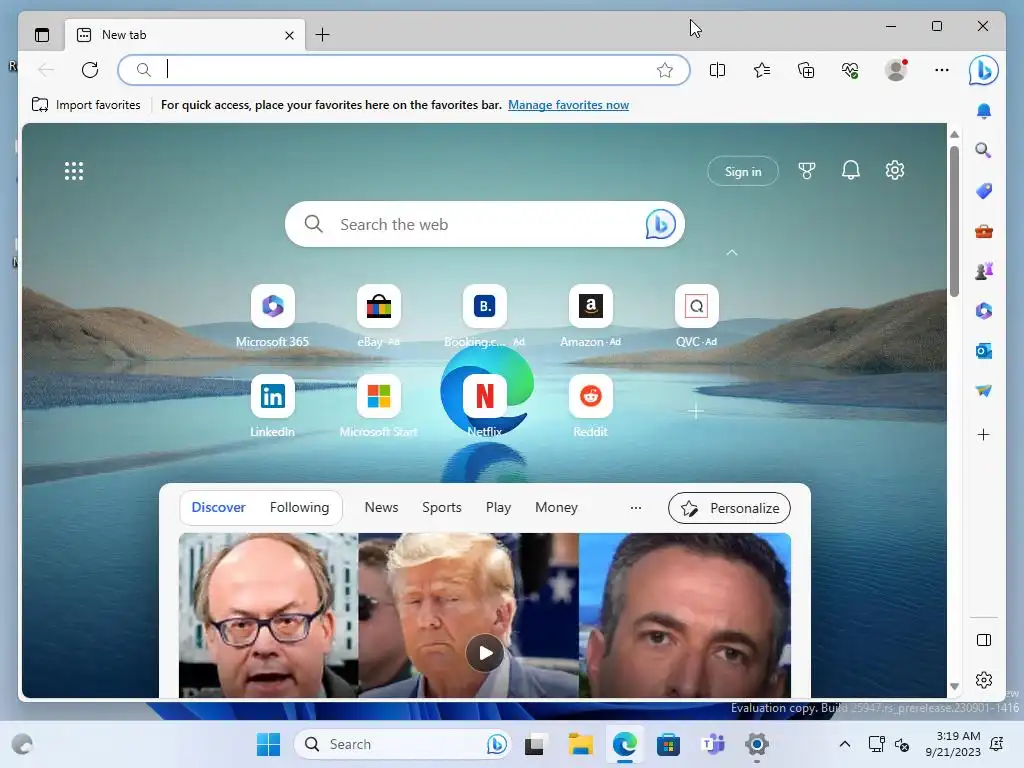
Task: Open sidebar Games chess icon
Action: pos(984,270)
